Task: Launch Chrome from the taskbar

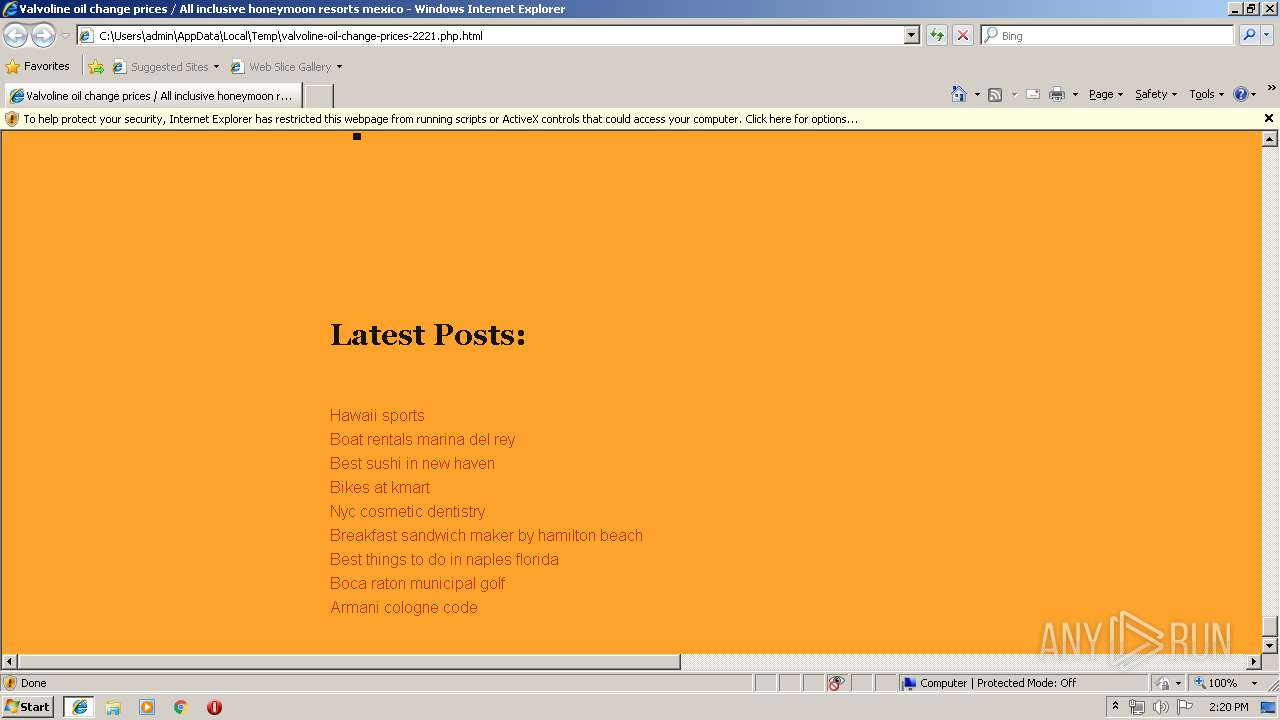Action: tap(180, 707)
